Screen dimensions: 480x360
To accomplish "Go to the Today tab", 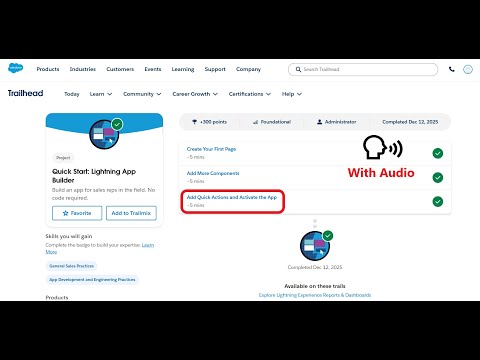I will (72, 94).
